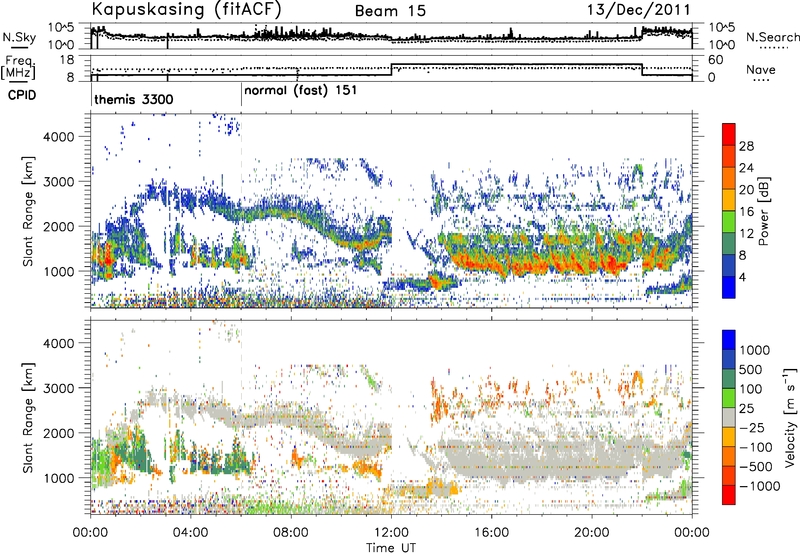Pick the light green segment of the Power colorbar
Viewport: 800px width, 554px height.
tap(729, 221)
